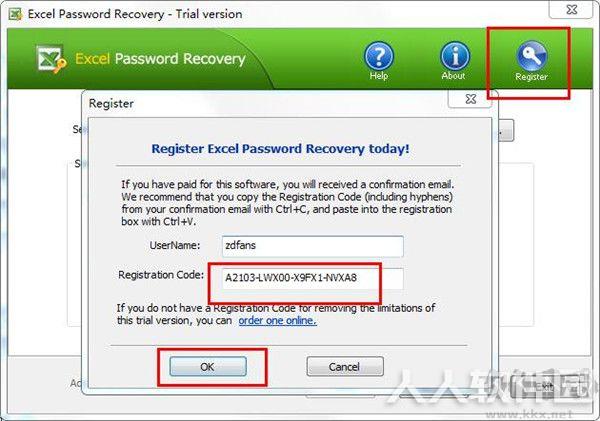Click the 'Registration Code:' label
This screenshot has width=600, height=421.
(161, 275)
